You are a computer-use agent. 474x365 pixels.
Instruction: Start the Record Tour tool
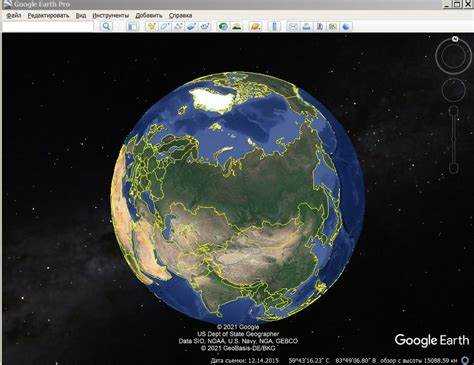[x=205, y=26]
